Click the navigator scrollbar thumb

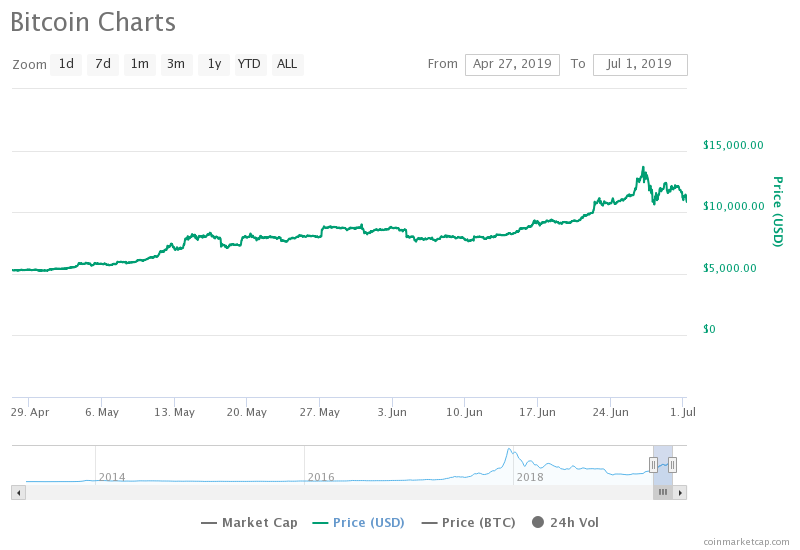click(x=662, y=492)
